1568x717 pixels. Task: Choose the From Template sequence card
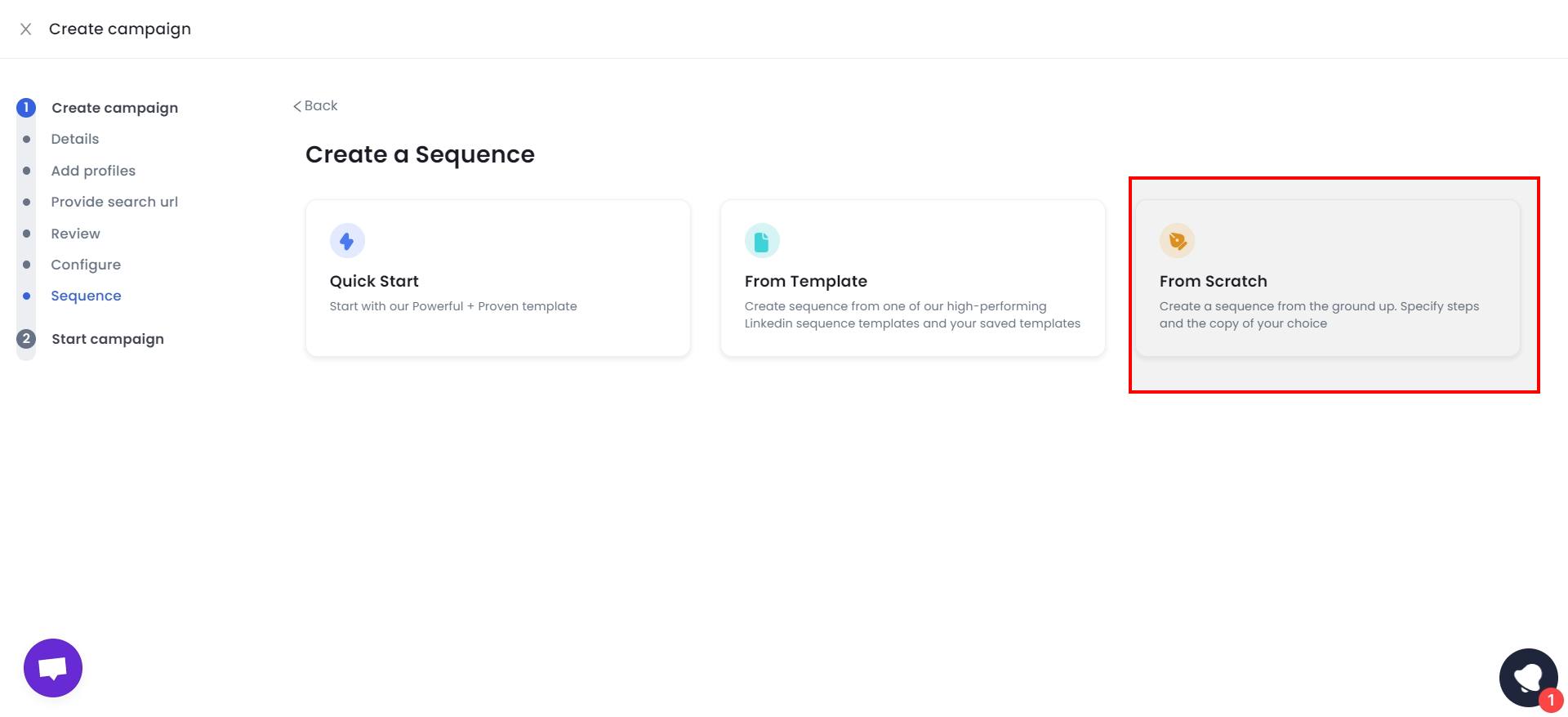click(x=913, y=278)
